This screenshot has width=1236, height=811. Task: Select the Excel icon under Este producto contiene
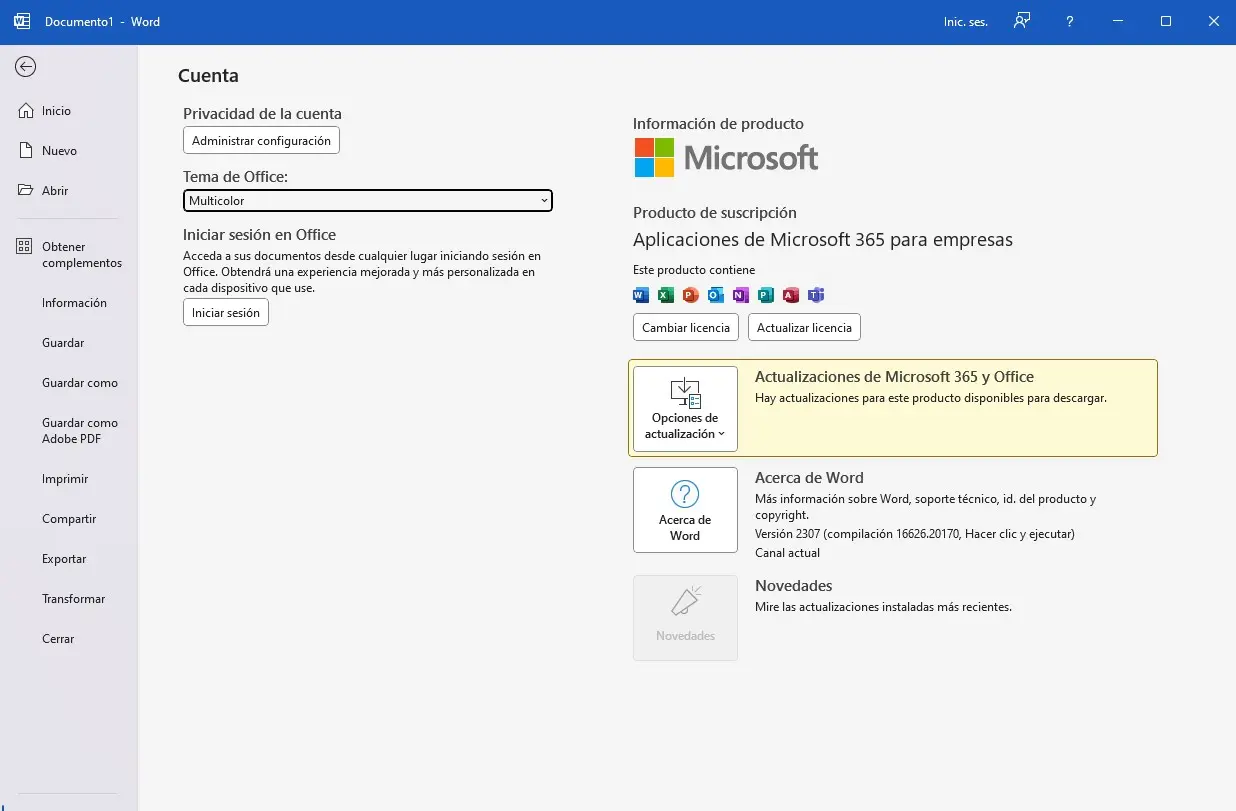point(664,295)
